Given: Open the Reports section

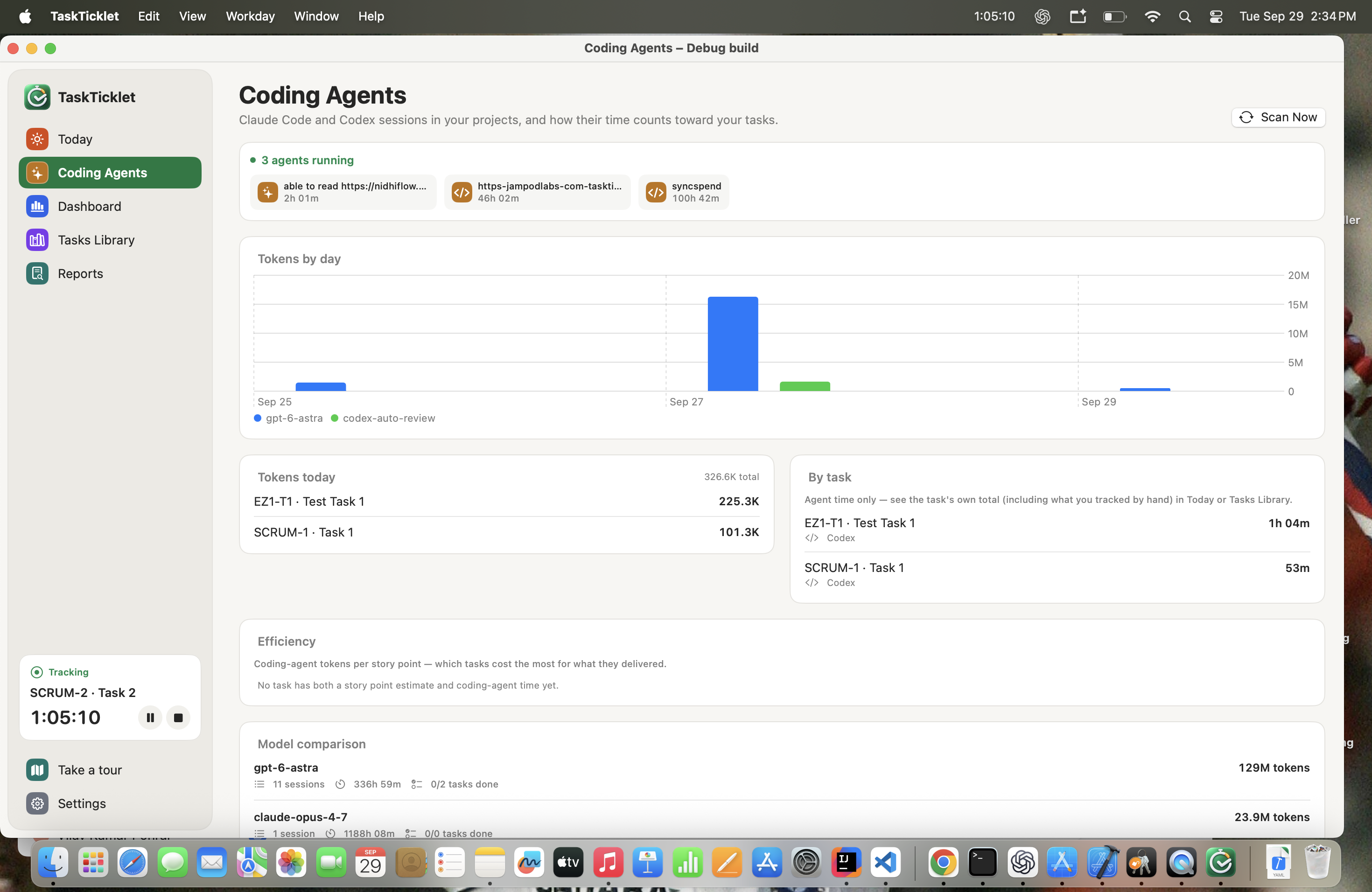Looking at the screenshot, I should pyautogui.click(x=110, y=273).
